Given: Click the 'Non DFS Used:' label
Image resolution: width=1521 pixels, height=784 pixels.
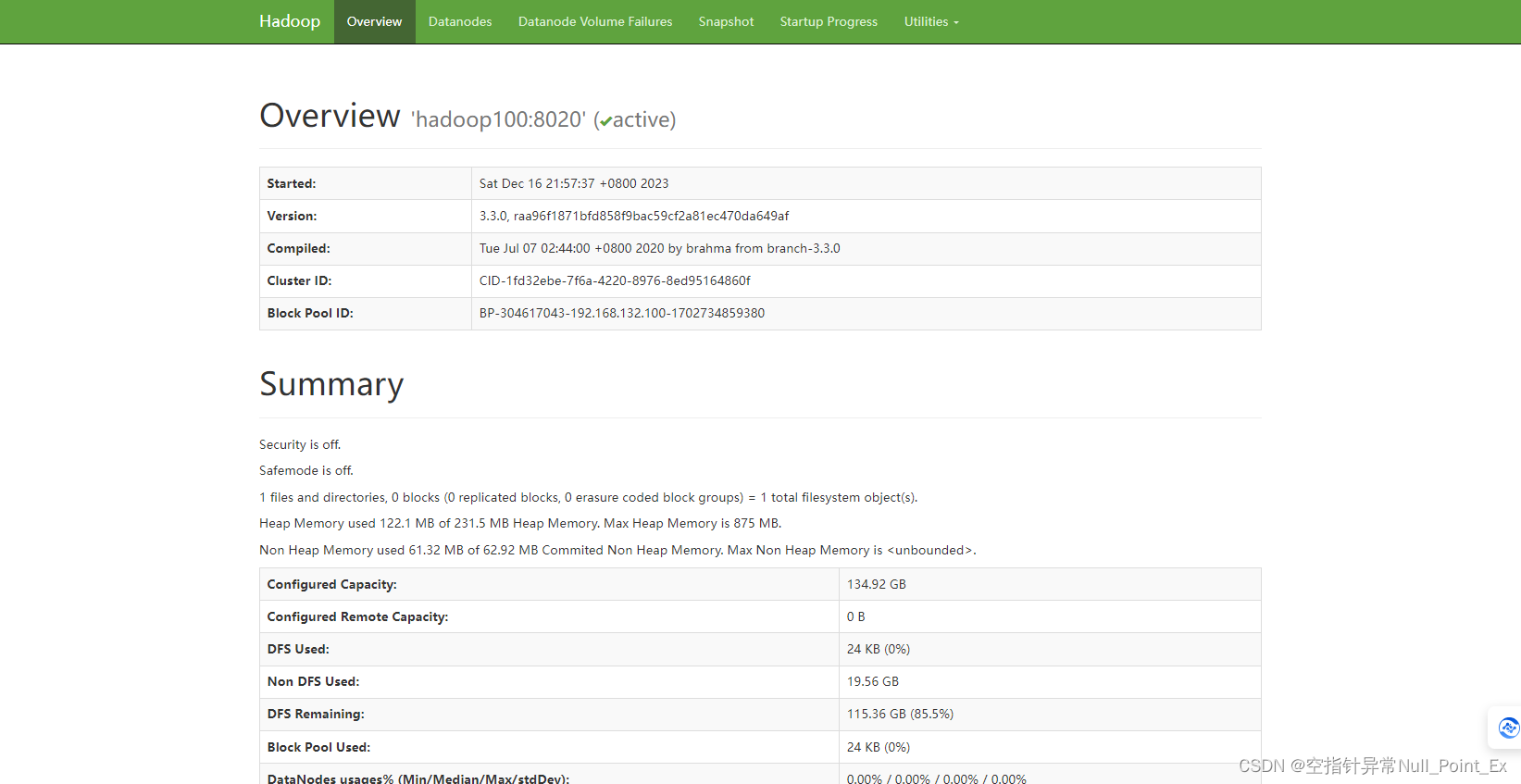Looking at the screenshot, I should (x=314, y=681).
